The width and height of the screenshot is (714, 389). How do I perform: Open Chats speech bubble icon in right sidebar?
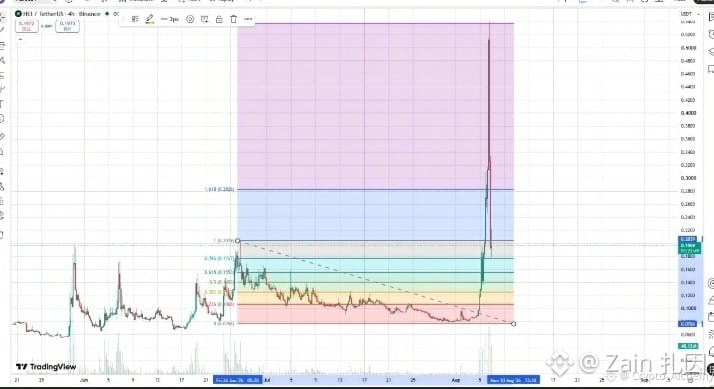click(711, 69)
